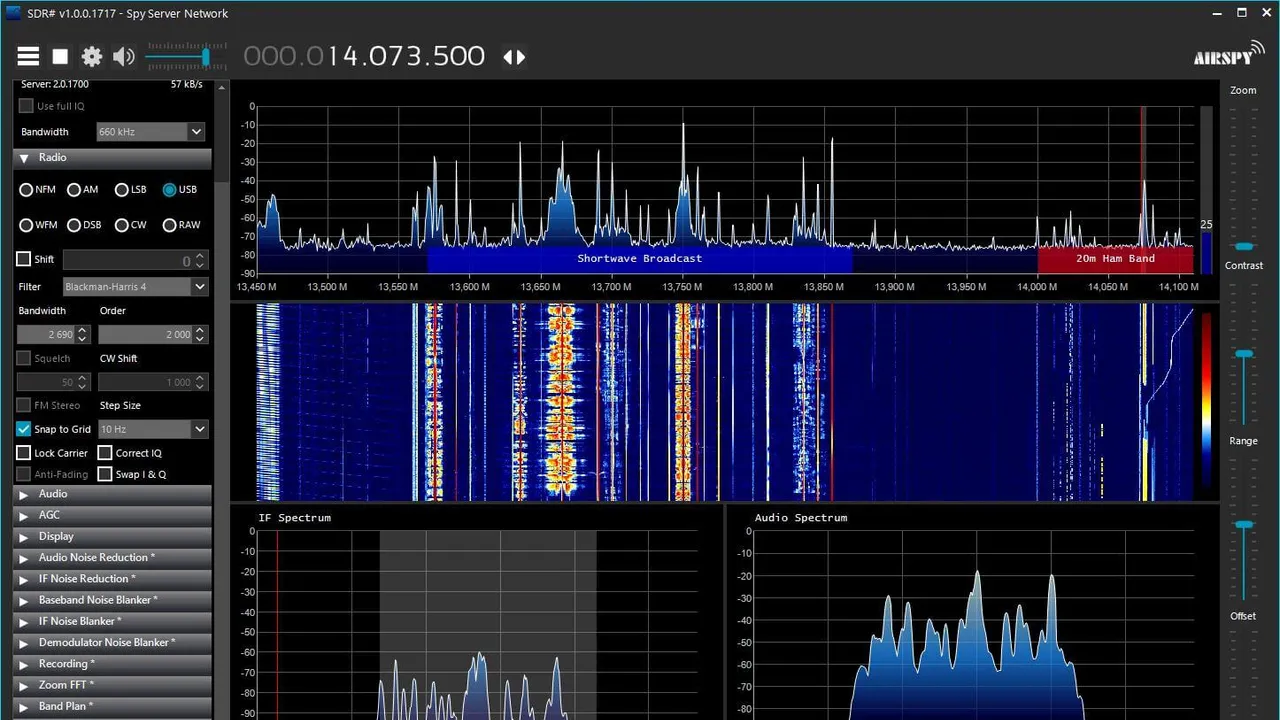Expand the IF Noise Blanker panel

[112, 622]
